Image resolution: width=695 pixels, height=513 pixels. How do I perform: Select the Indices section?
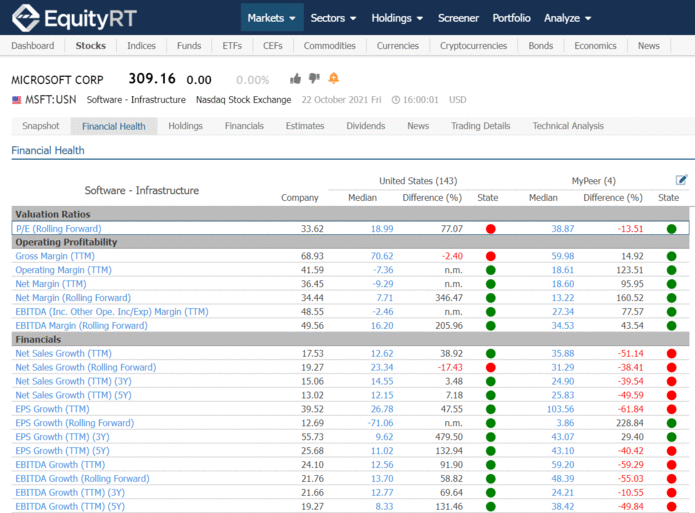pyautogui.click(x=141, y=46)
